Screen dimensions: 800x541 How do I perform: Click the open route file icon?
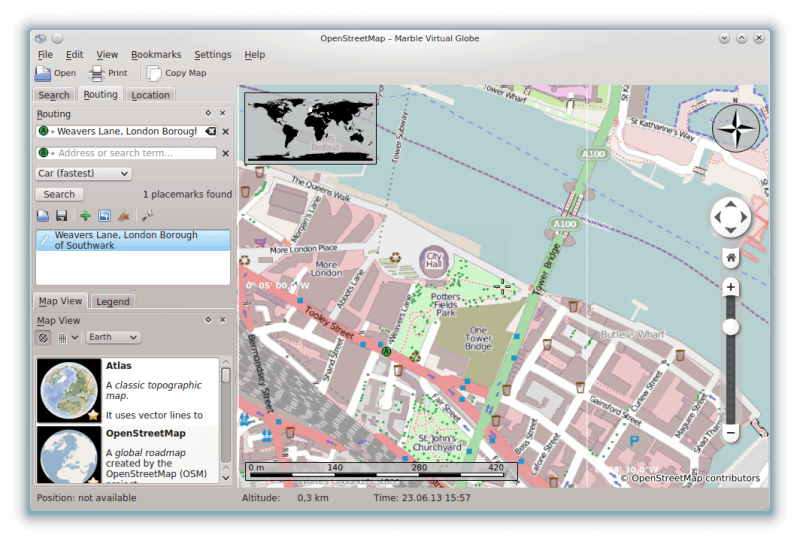pos(43,216)
